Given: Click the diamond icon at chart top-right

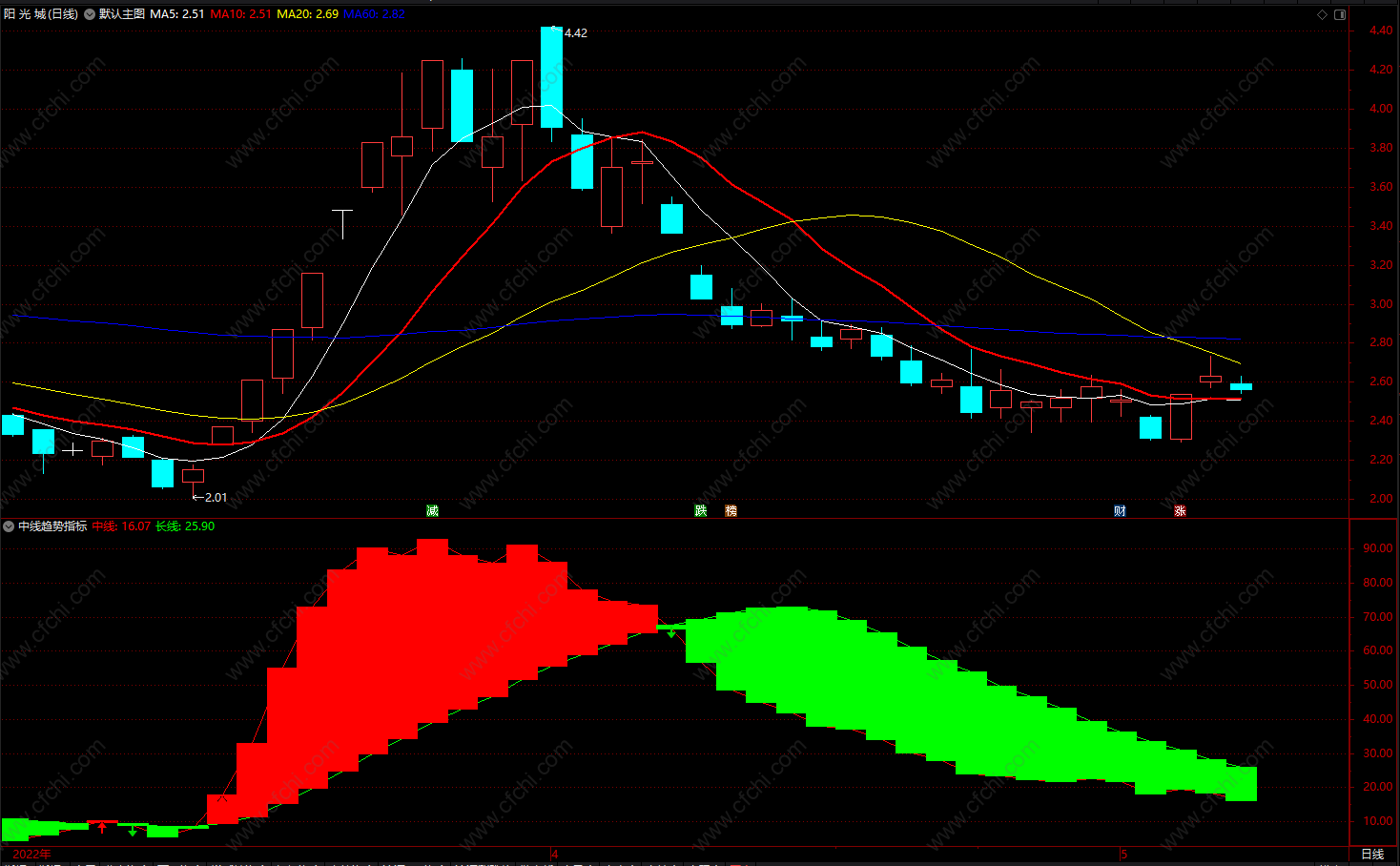Looking at the screenshot, I should click(1322, 14).
